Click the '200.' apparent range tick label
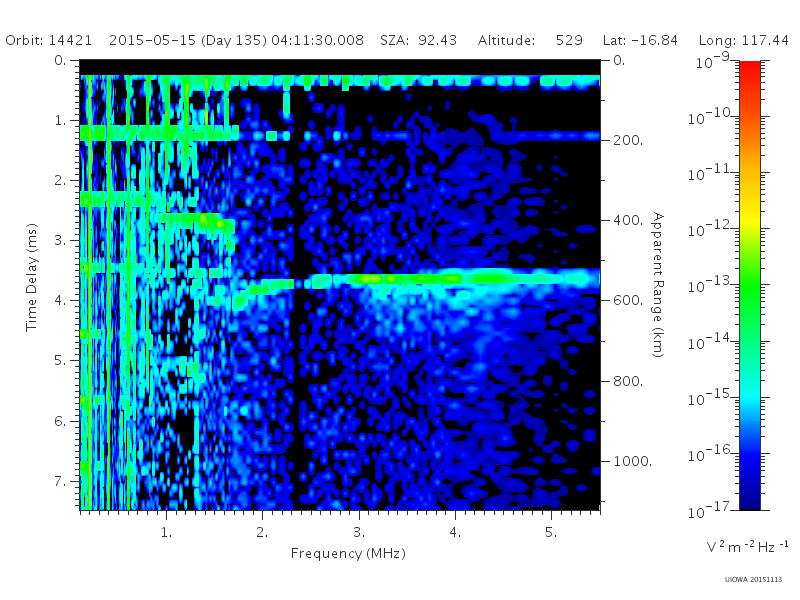The image size is (800, 600). coord(628,140)
